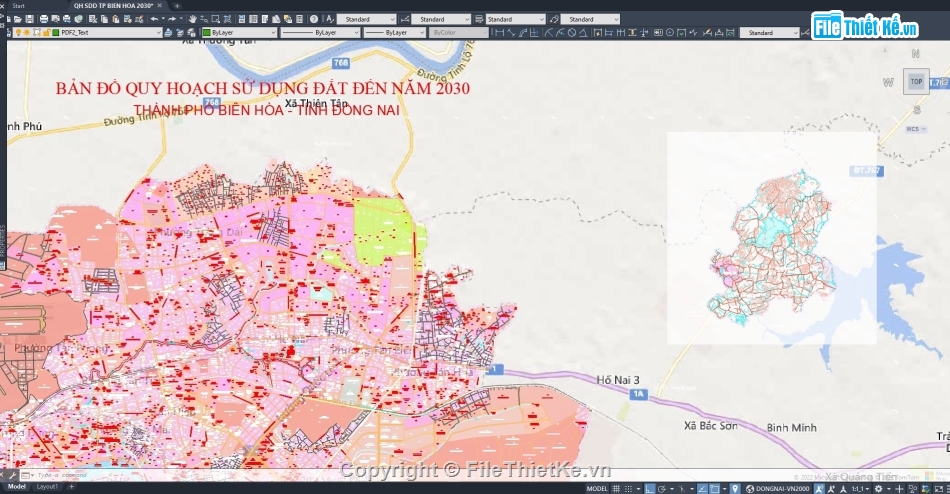Select the QH SDD TP BIEN HOA 2030 tab
950x494 pixels.
coord(113,5)
